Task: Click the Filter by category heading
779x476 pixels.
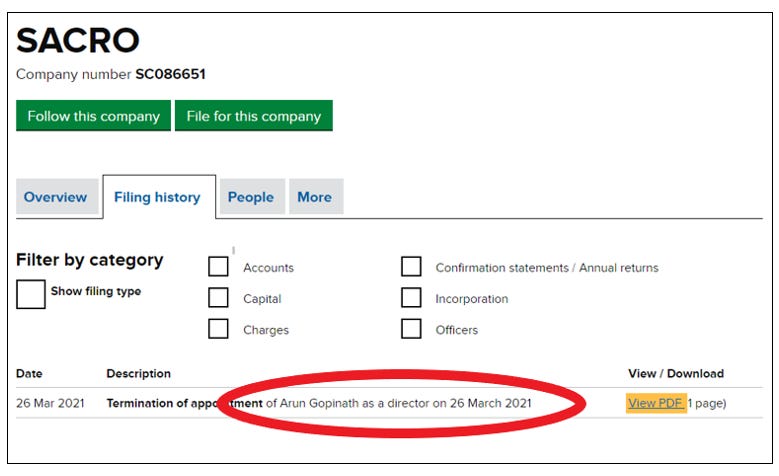Action: (x=89, y=260)
